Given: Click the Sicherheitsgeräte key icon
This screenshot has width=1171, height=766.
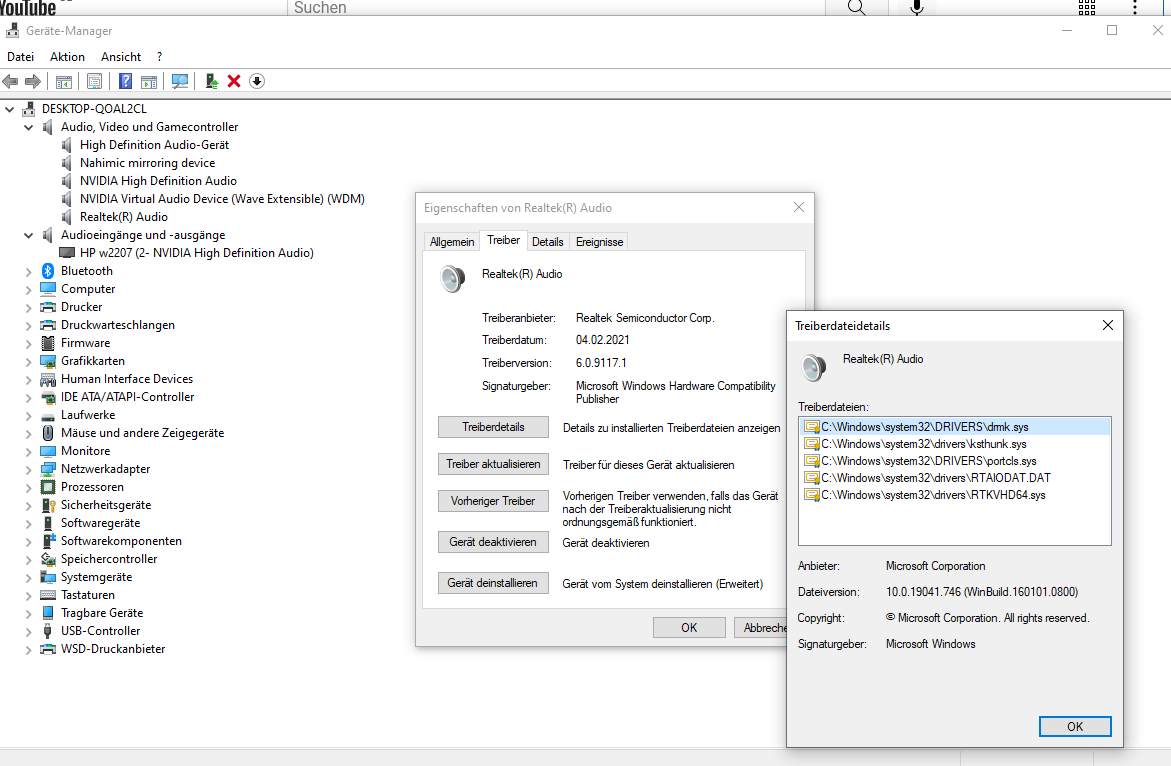Looking at the screenshot, I should coord(48,505).
